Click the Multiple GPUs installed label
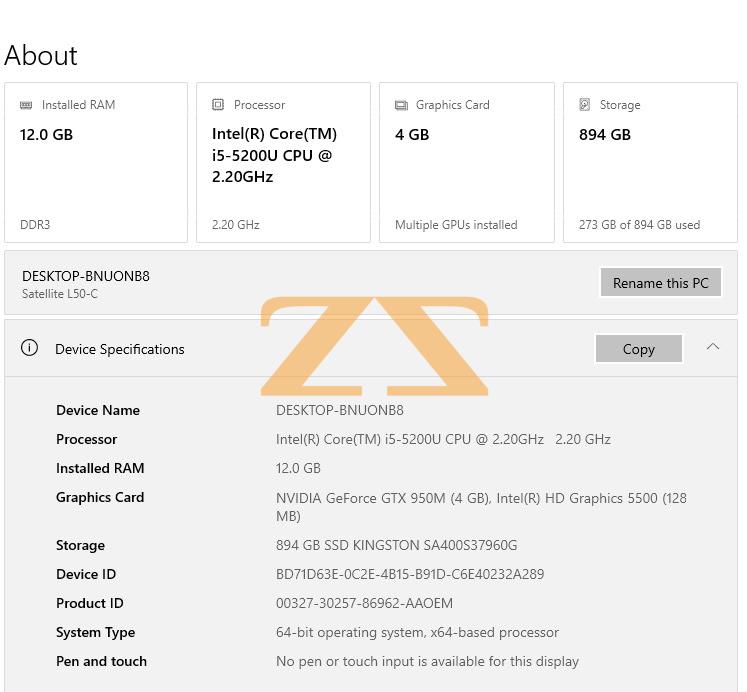This screenshot has width=747, height=692. coord(456,225)
